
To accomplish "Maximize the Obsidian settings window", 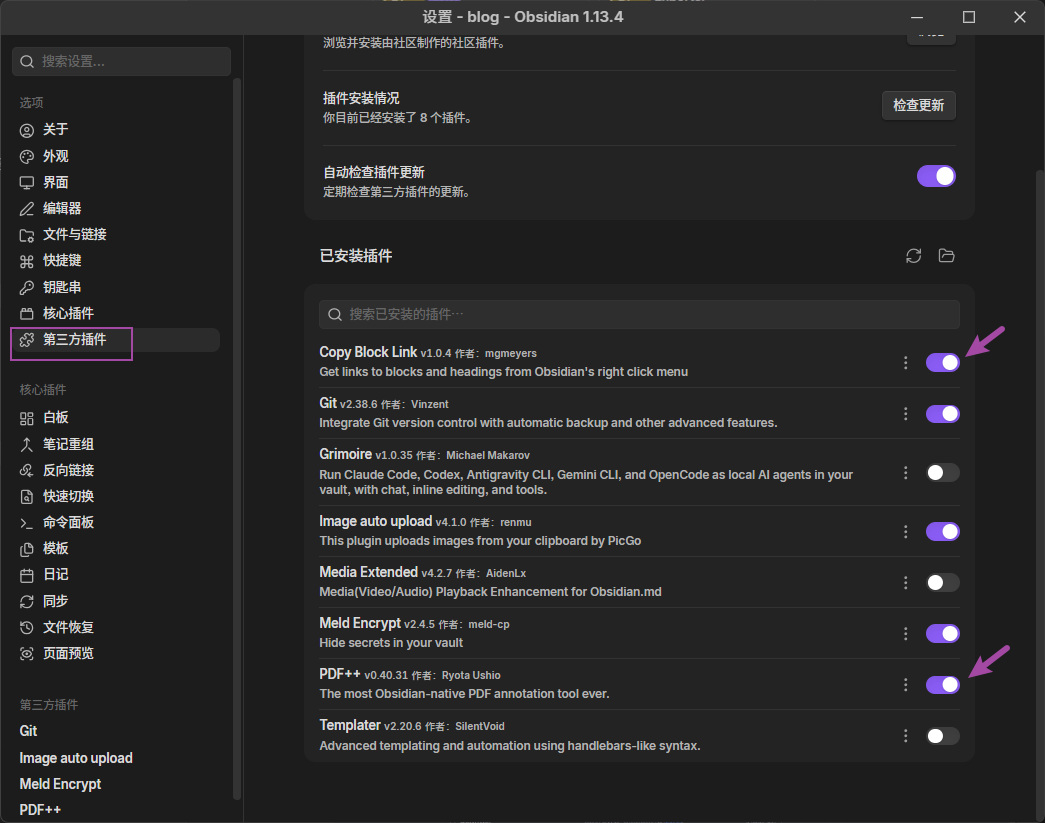I will [x=969, y=17].
